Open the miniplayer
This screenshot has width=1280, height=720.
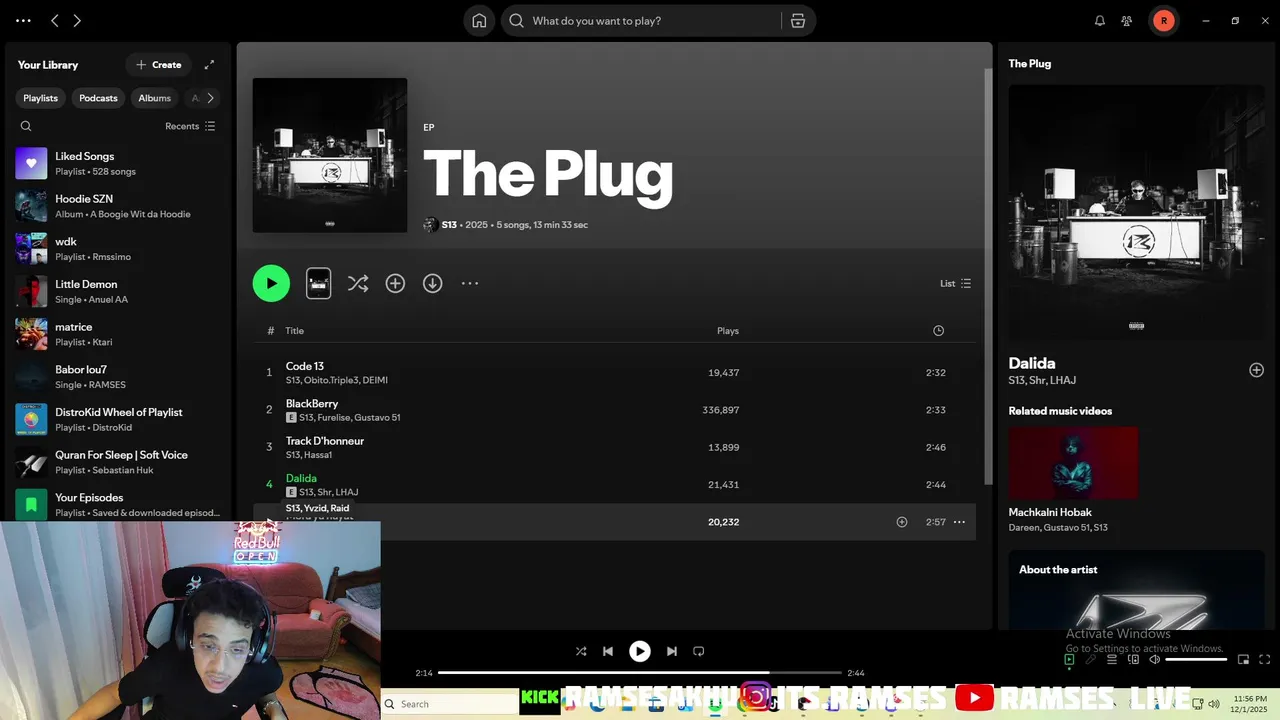(x=1243, y=659)
